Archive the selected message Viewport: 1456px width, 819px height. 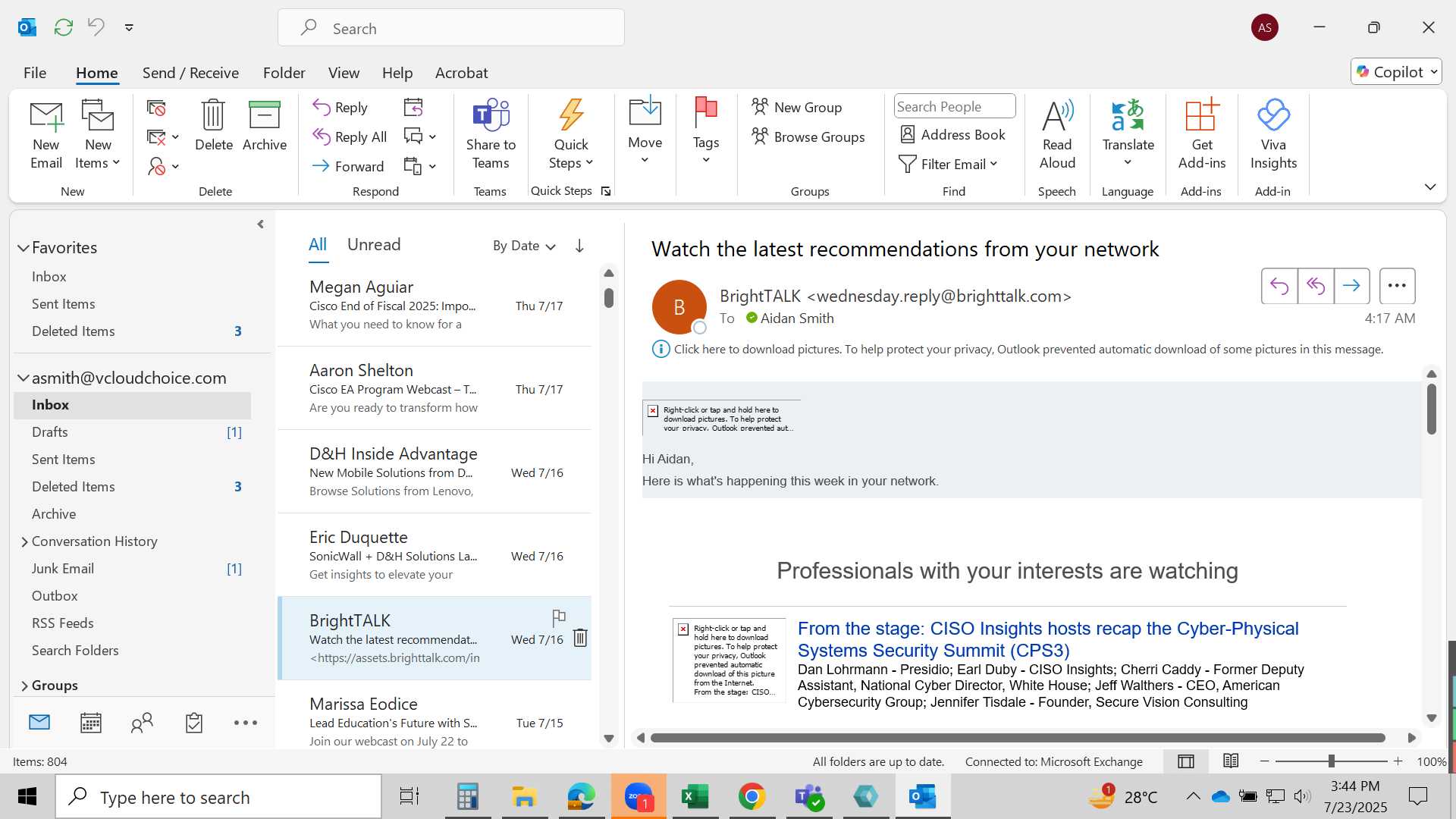(x=265, y=125)
